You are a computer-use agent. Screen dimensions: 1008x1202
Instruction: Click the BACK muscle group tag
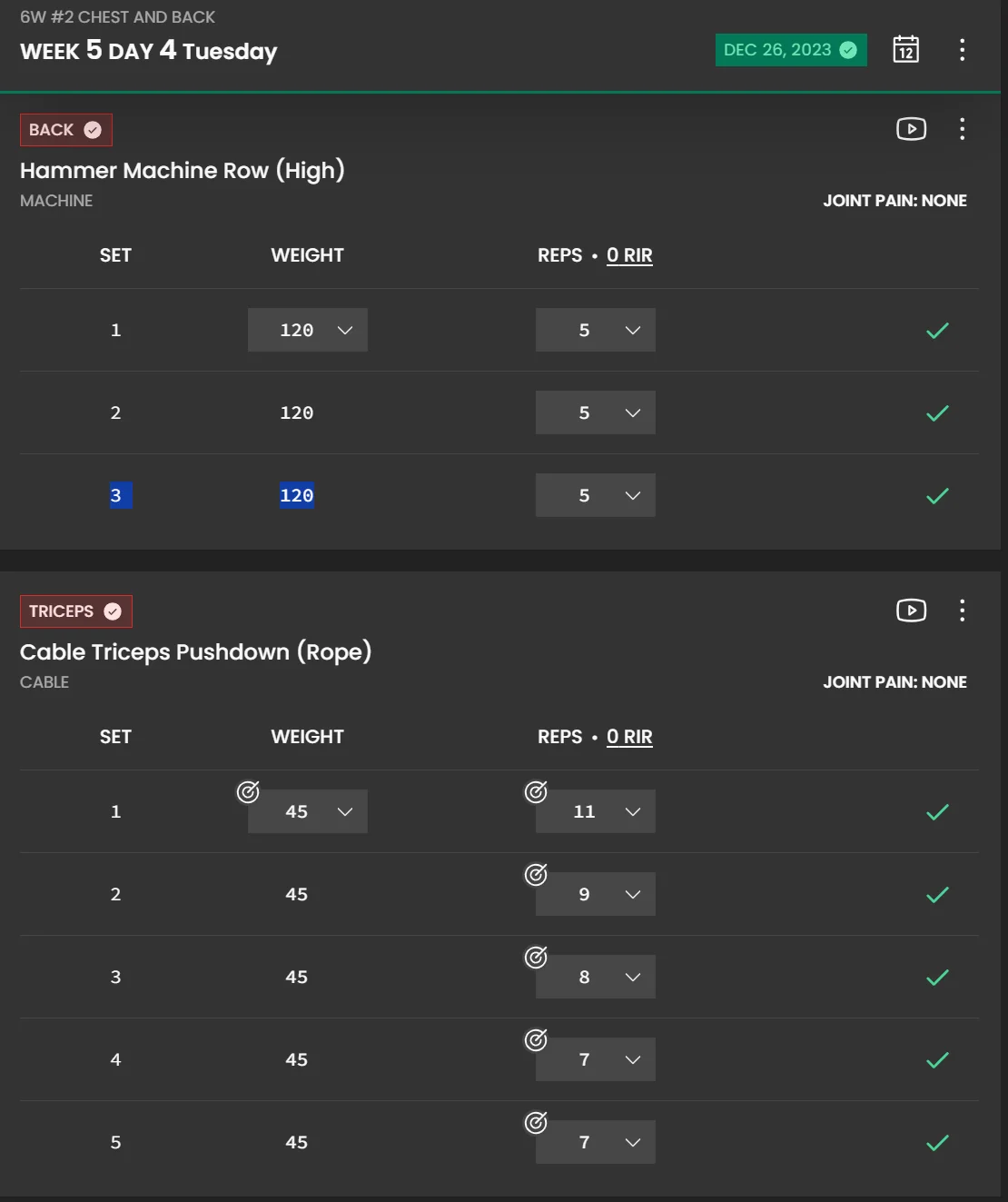click(65, 130)
